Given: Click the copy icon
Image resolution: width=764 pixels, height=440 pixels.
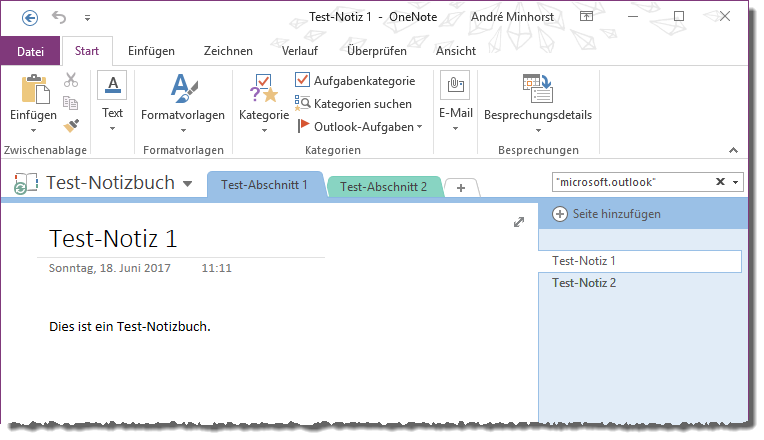Looking at the screenshot, I should click(71, 103).
